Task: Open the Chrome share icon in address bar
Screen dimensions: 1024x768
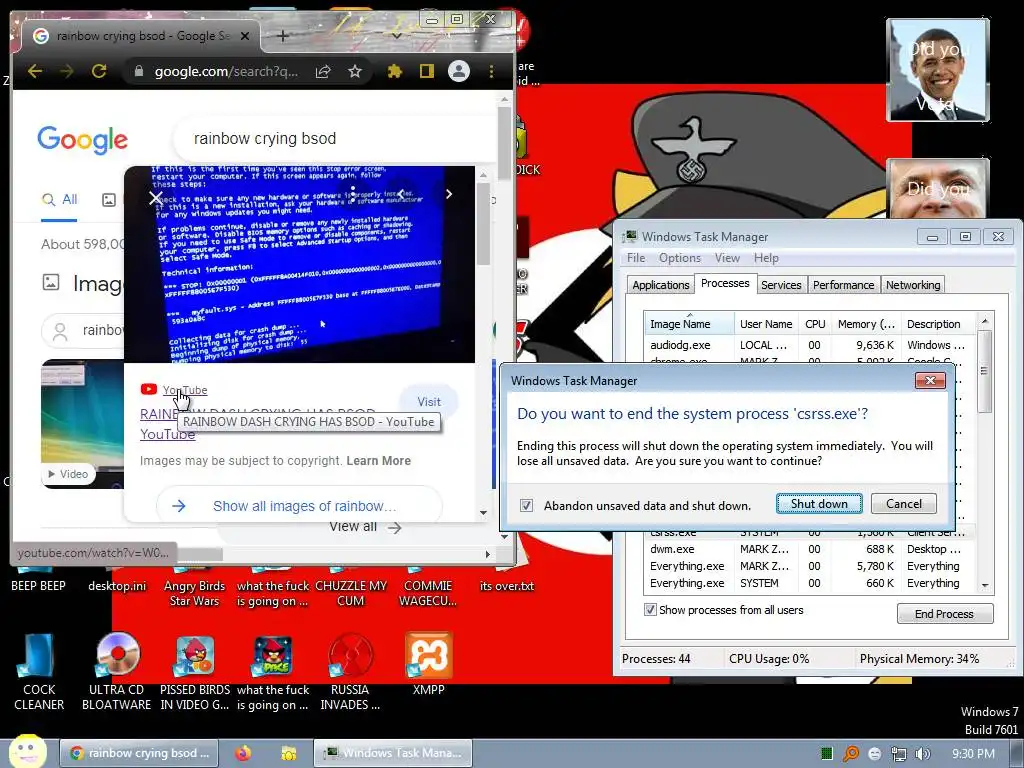Action: (x=323, y=71)
